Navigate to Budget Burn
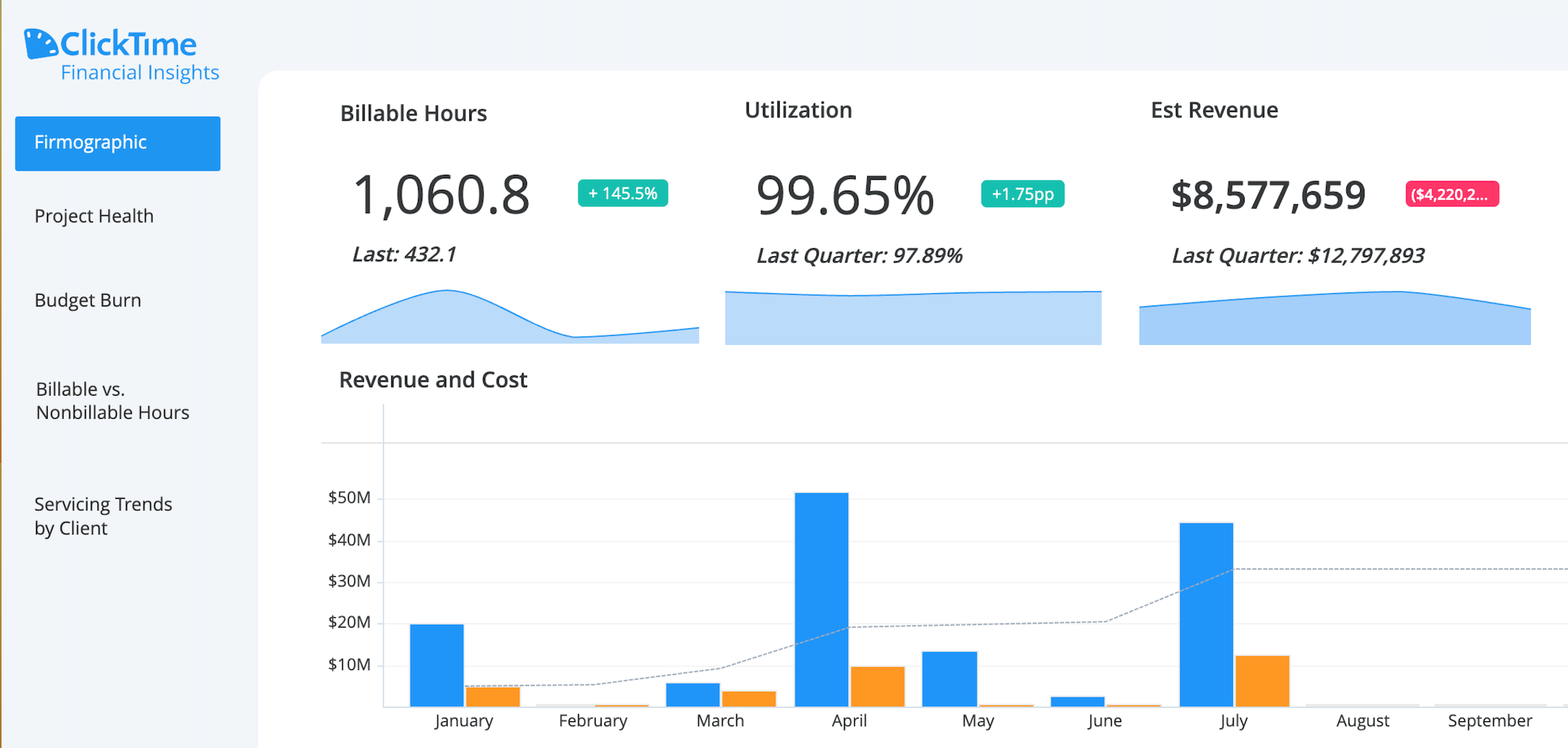The image size is (1568, 748). 87,300
